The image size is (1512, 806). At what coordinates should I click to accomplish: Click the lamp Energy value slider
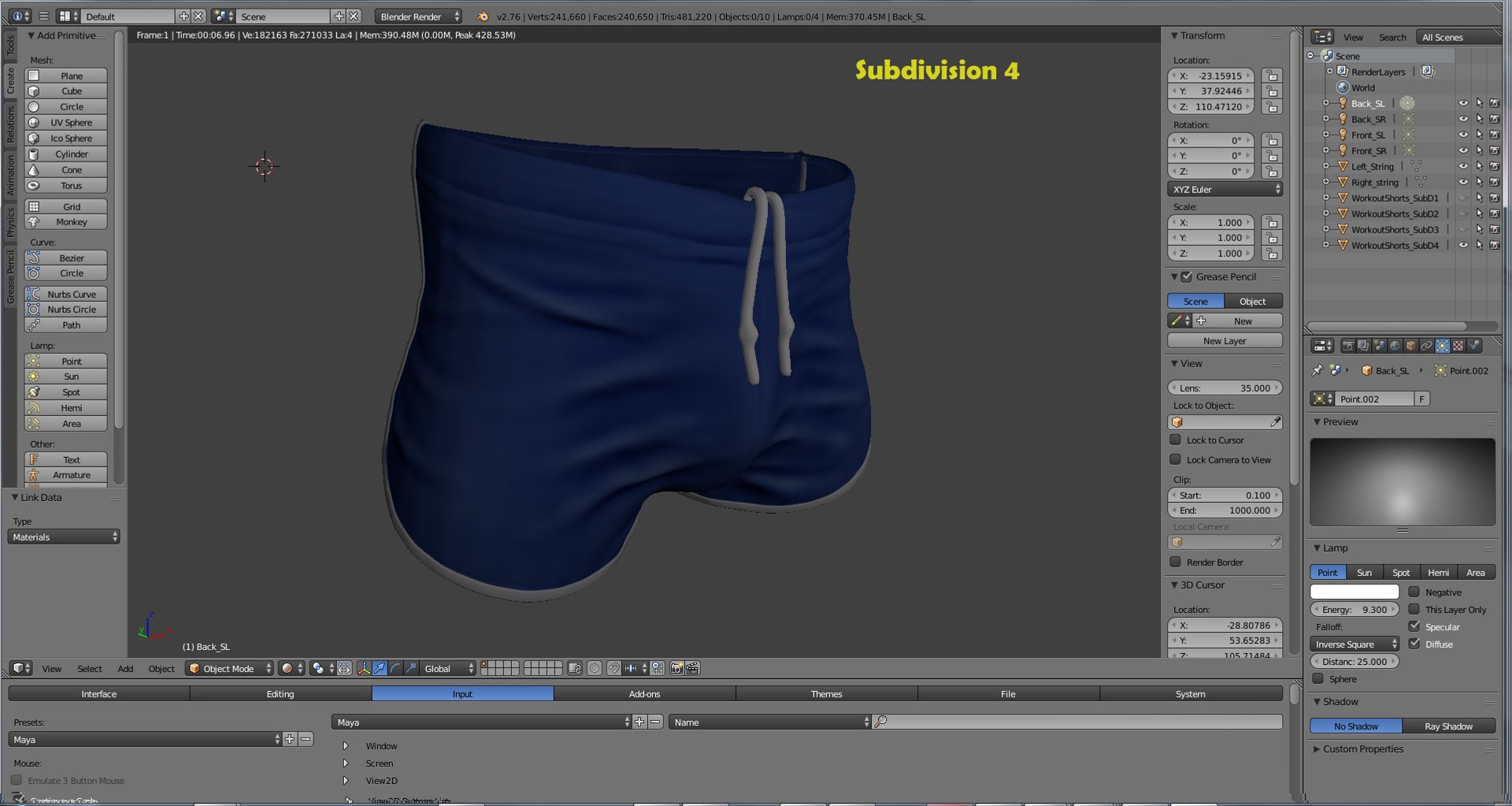tap(1354, 609)
